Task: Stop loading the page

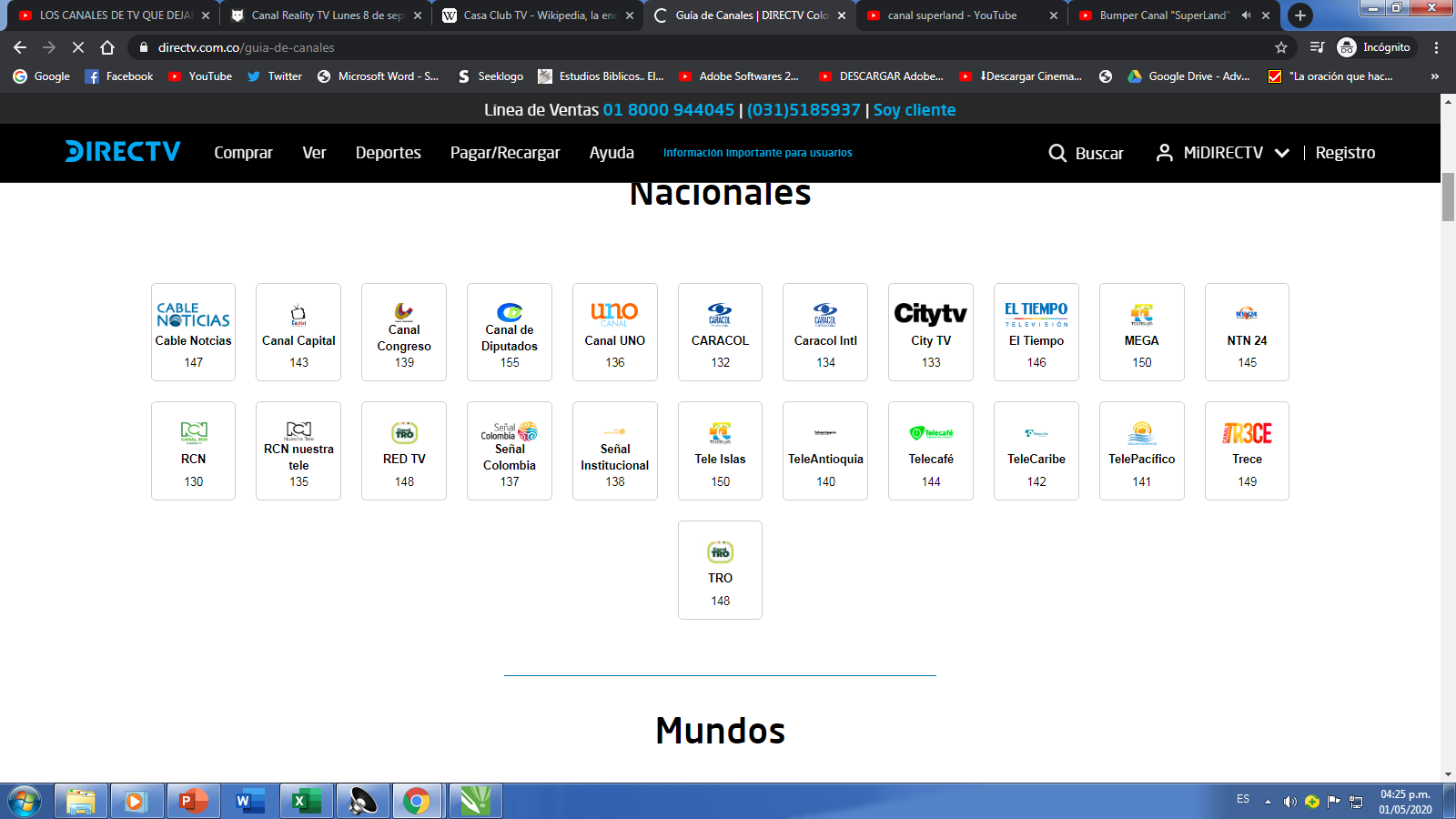Action: click(78, 47)
